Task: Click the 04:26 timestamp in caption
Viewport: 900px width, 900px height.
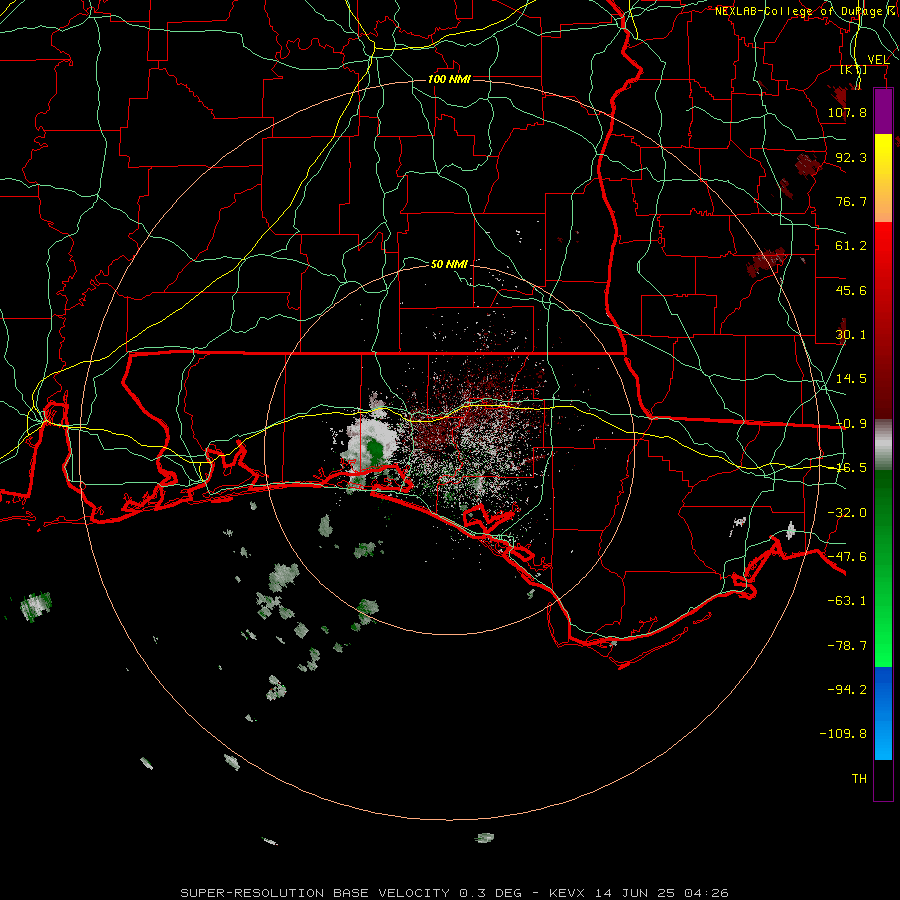Action: pos(707,893)
